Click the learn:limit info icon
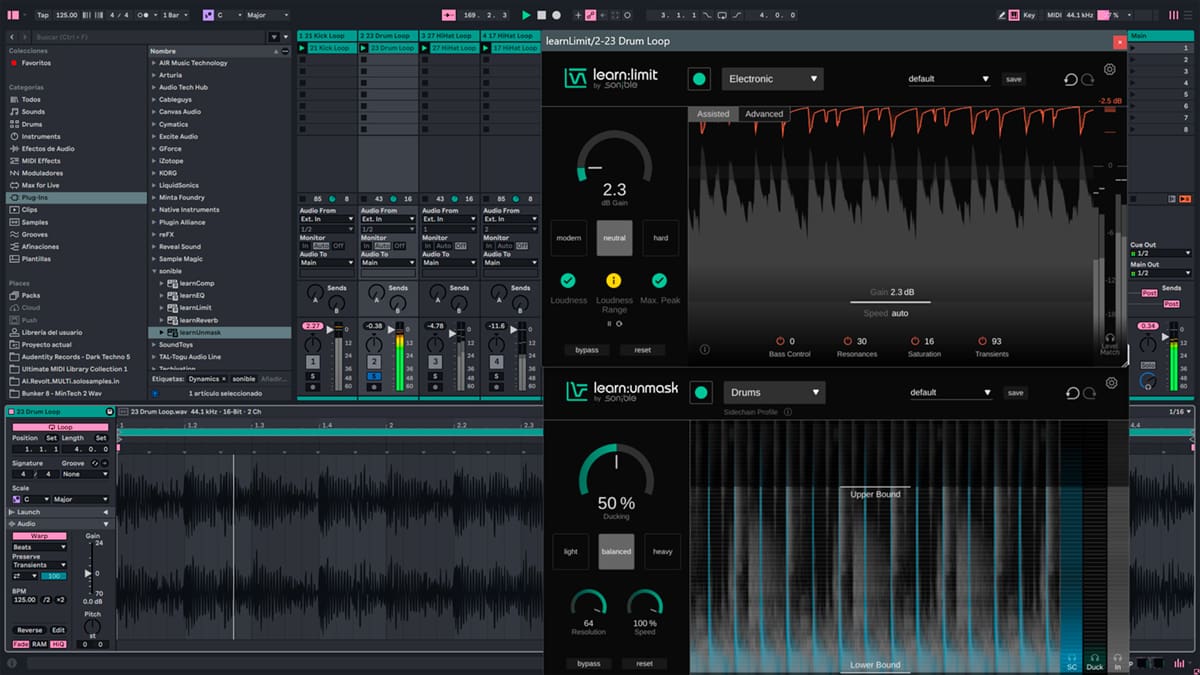The height and width of the screenshot is (675, 1200). click(705, 349)
